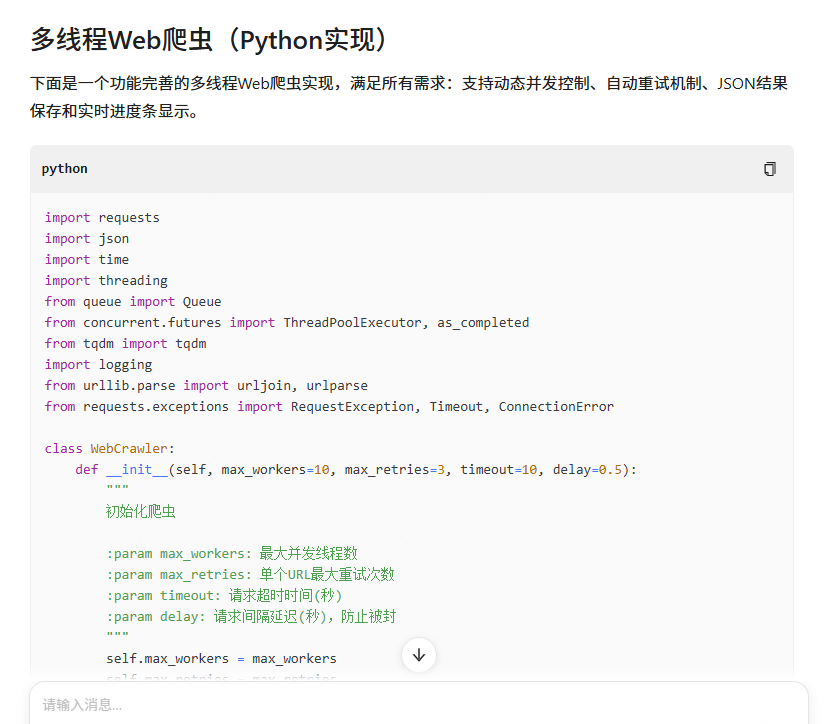Click the "class WebCrawler:" definition line

pos(110,449)
